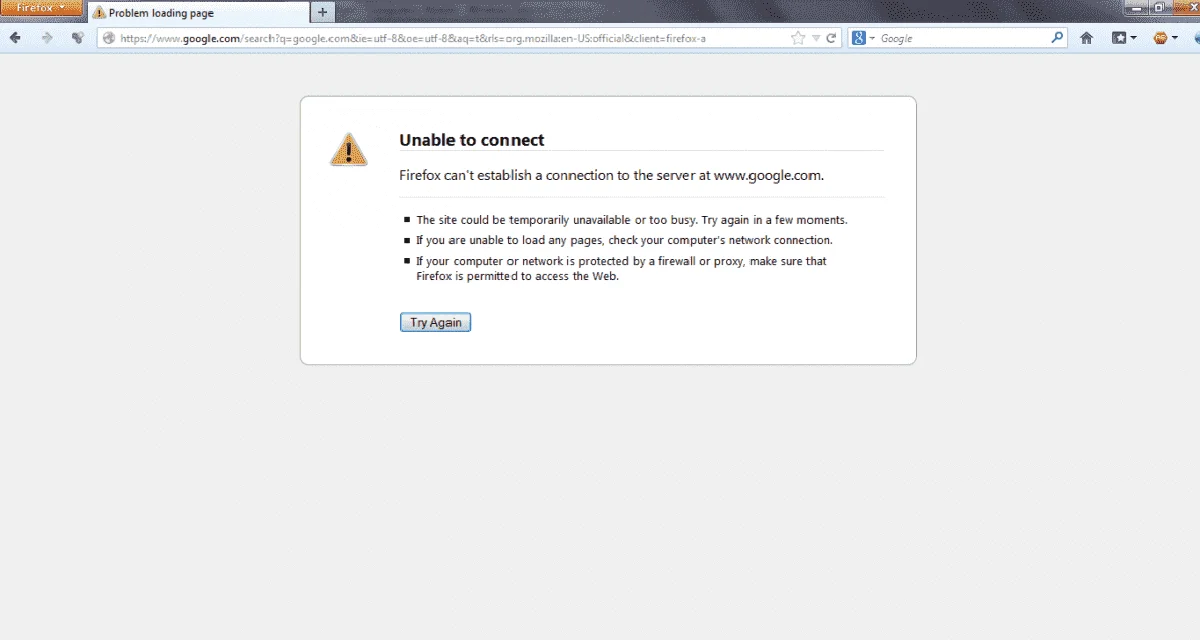
Task: Restore down the Firefox window
Action: point(1158,7)
